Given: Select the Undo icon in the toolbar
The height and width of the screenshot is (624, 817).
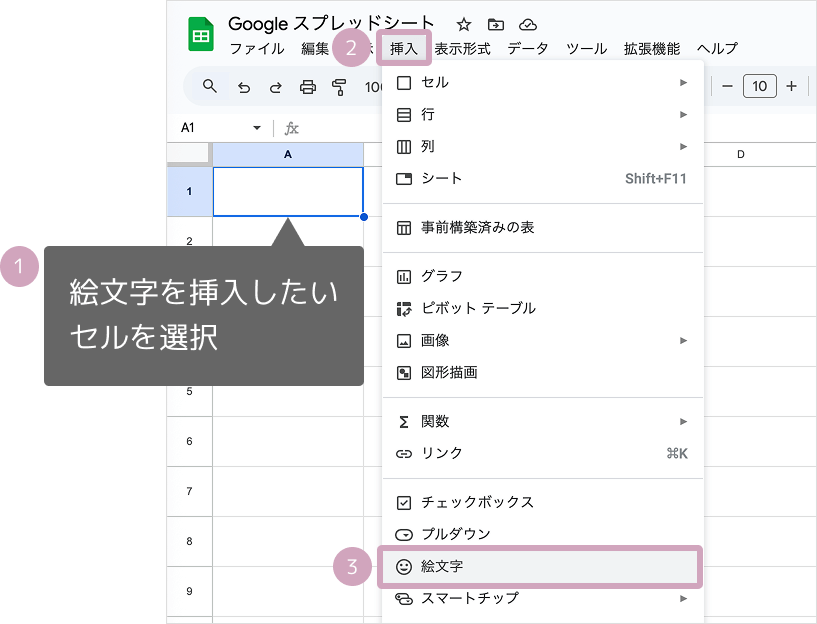Looking at the screenshot, I should click(x=245, y=86).
